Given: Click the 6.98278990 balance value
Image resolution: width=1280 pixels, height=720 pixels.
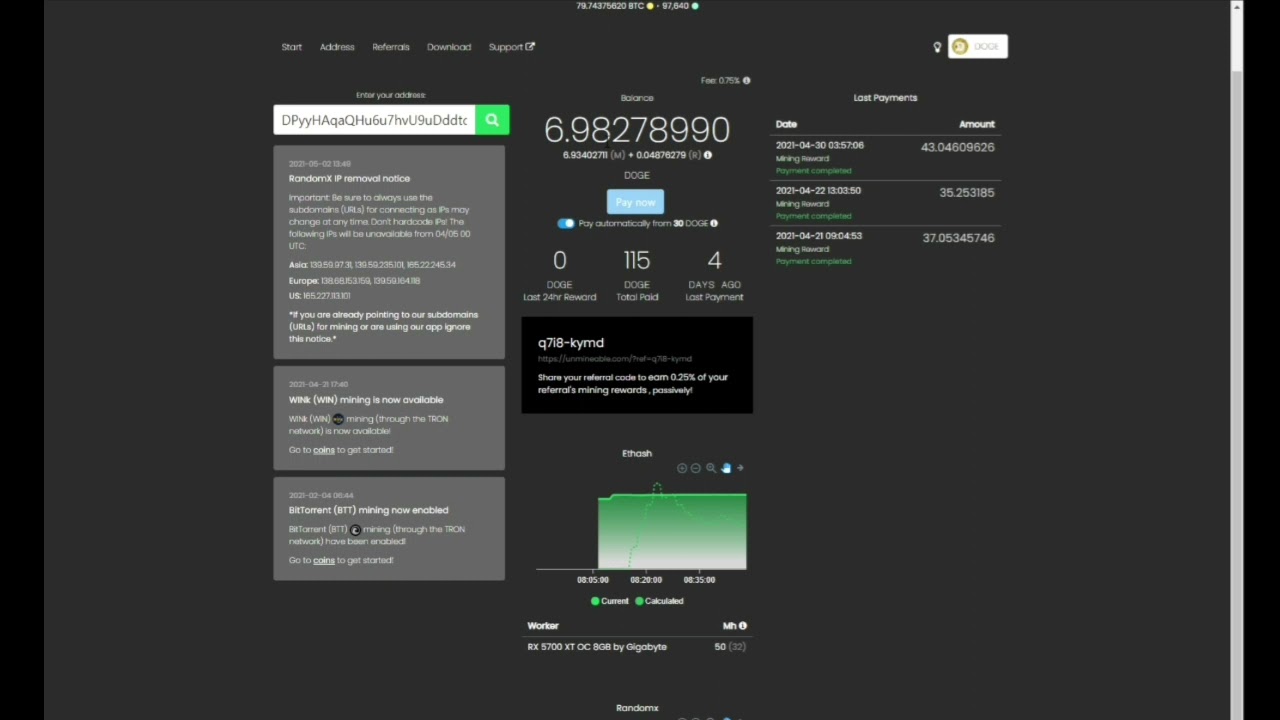Looking at the screenshot, I should 637,130.
